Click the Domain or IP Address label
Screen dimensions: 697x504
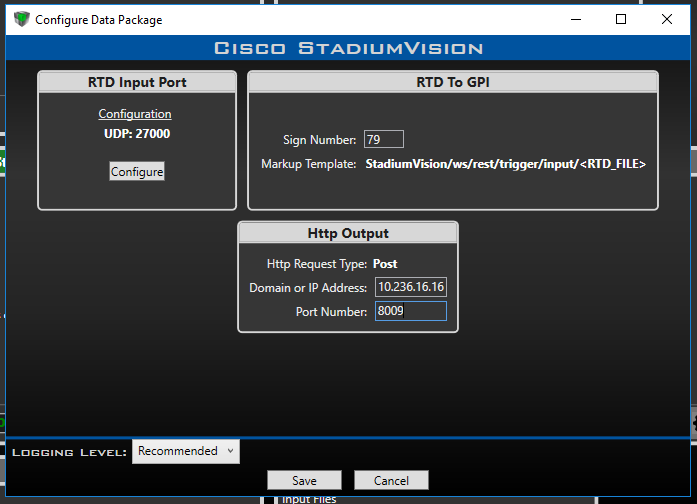pyautogui.click(x=308, y=288)
